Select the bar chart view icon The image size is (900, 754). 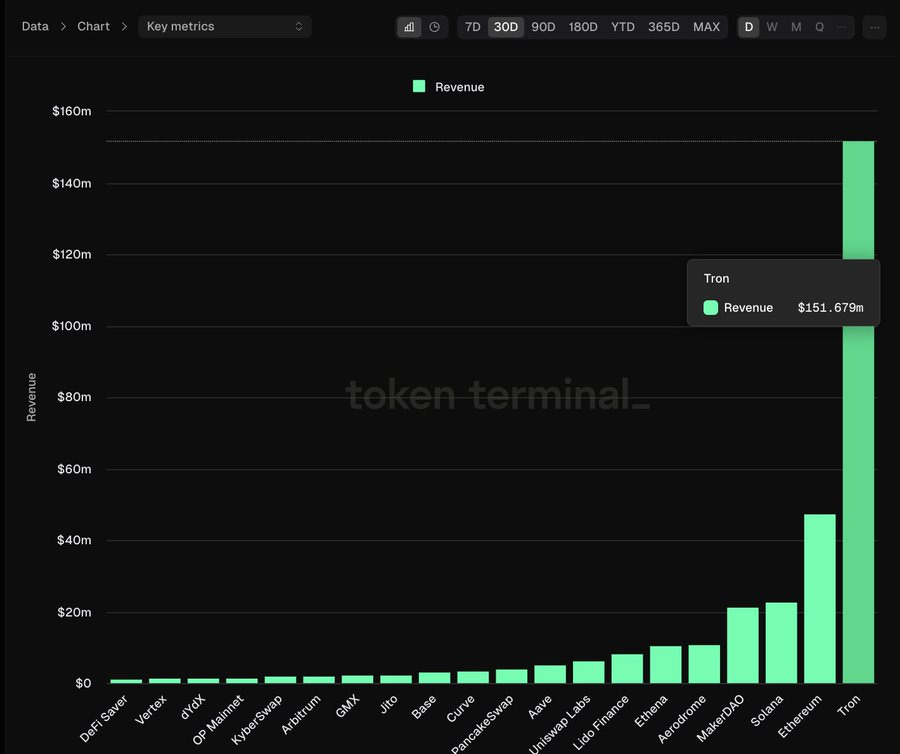[x=409, y=27]
